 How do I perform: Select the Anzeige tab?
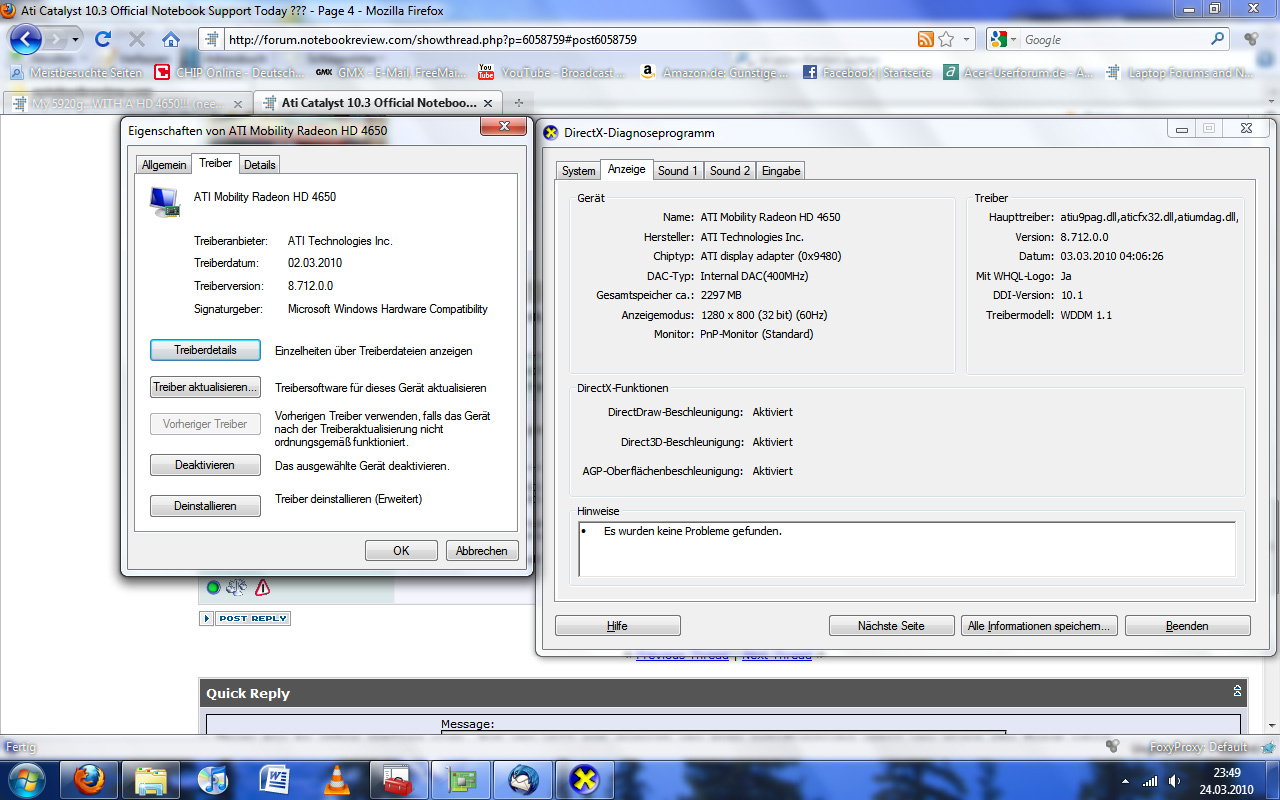pos(626,169)
